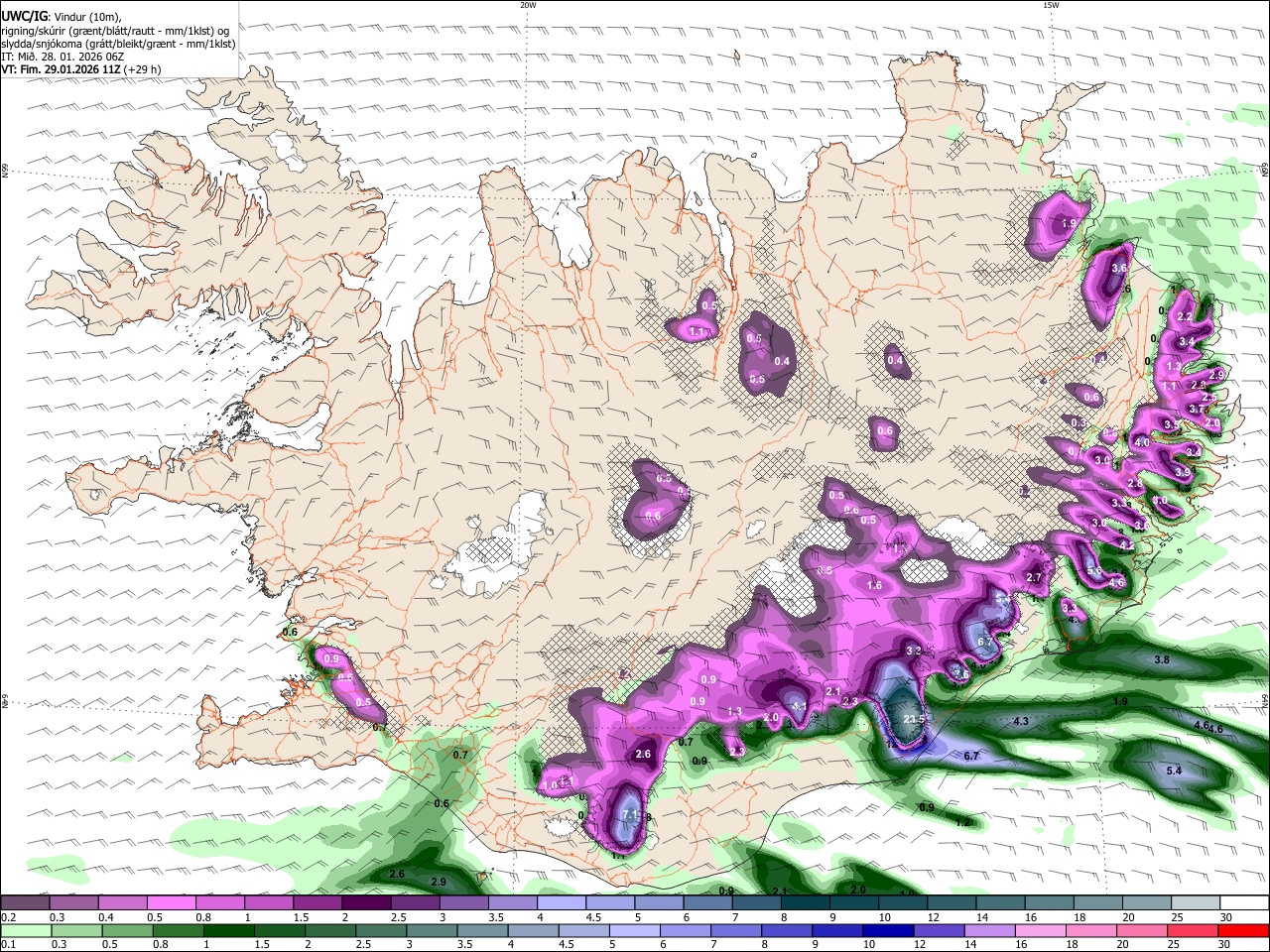Click the 7.1 value on south coast
The image size is (1270, 952).
[x=630, y=814]
